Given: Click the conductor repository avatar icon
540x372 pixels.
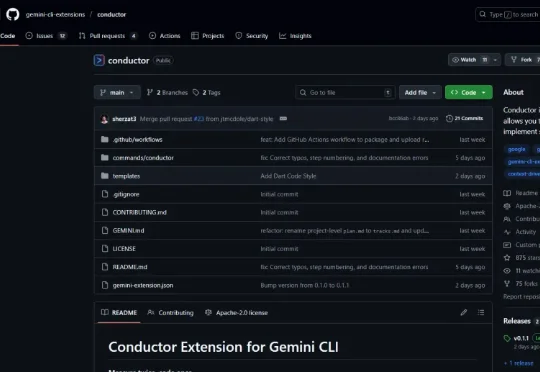Looking at the screenshot, I should [x=99, y=60].
